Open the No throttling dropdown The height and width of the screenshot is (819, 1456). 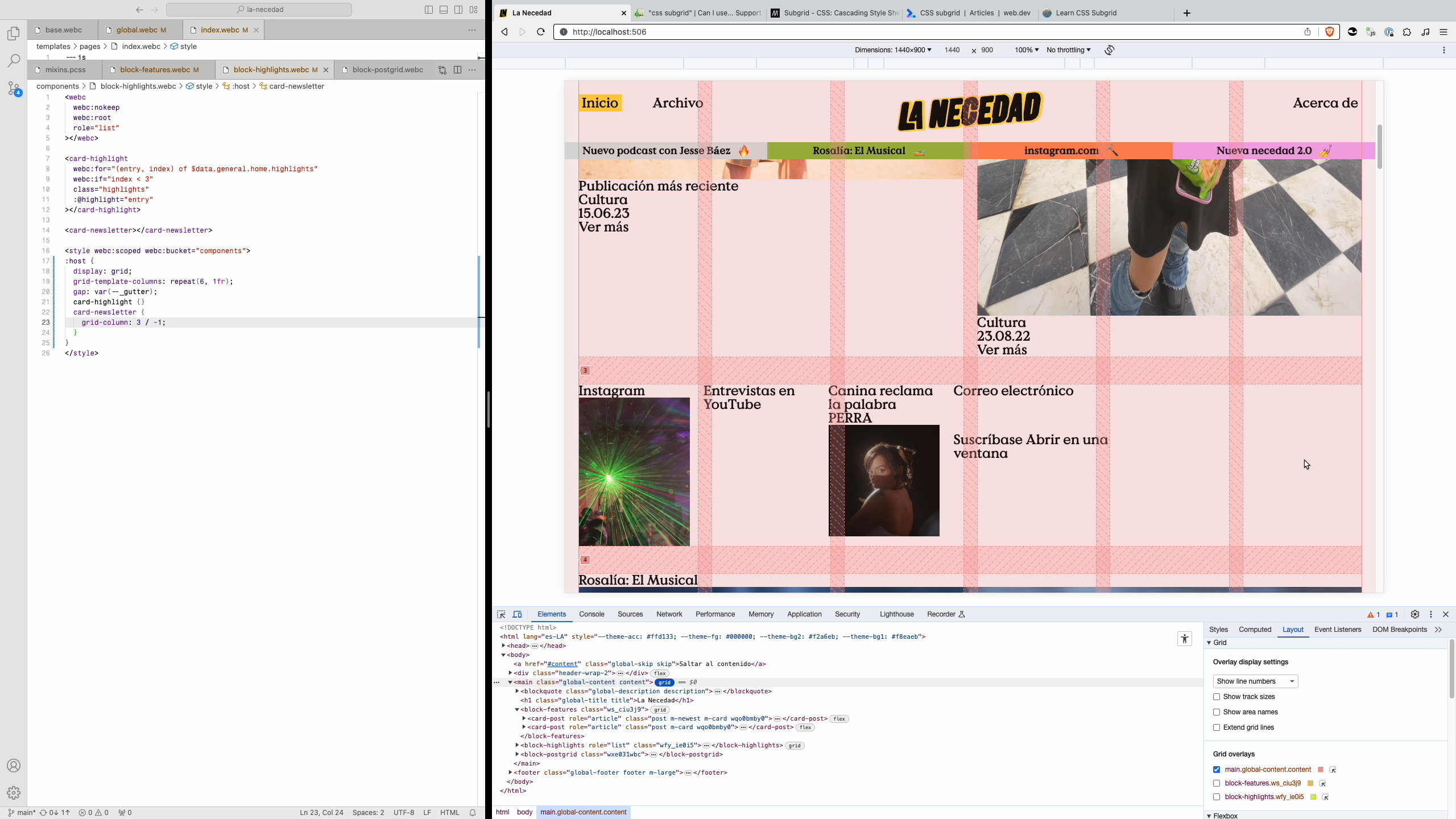[1068, 50]
